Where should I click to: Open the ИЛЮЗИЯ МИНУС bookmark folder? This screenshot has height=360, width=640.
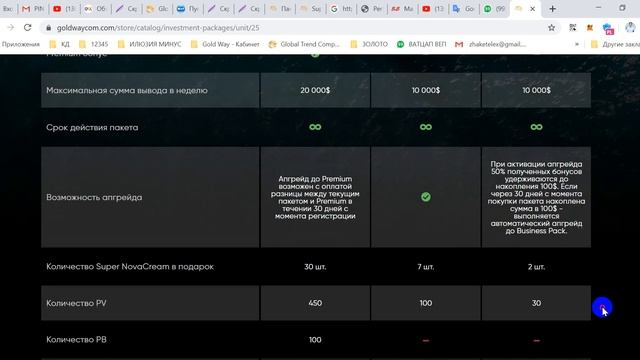click(x=149, y=44)
